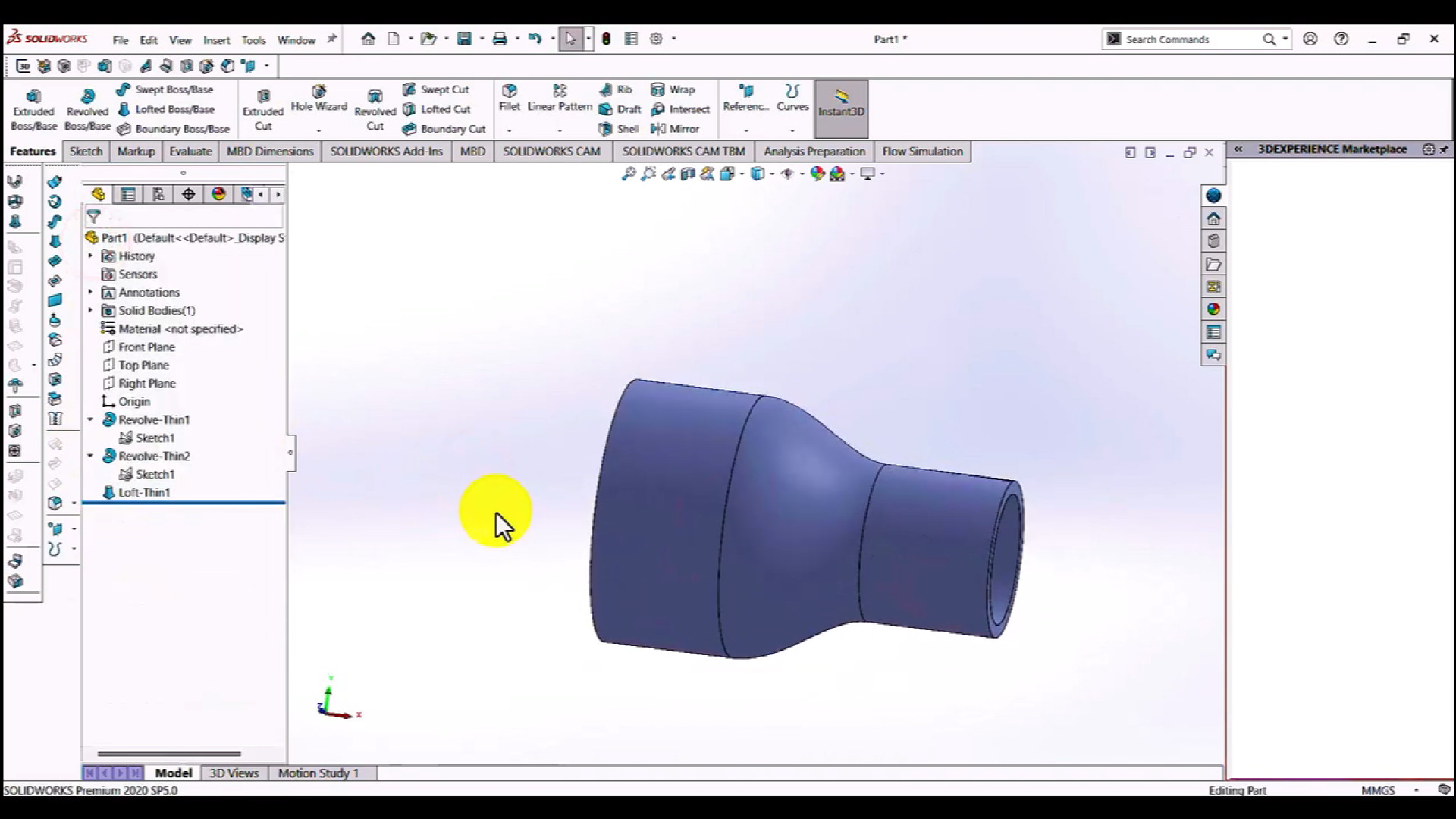This screenshot has width=1456, height=819.
Task: Switch to the 3D Views tab
Action: coord(234,773)
